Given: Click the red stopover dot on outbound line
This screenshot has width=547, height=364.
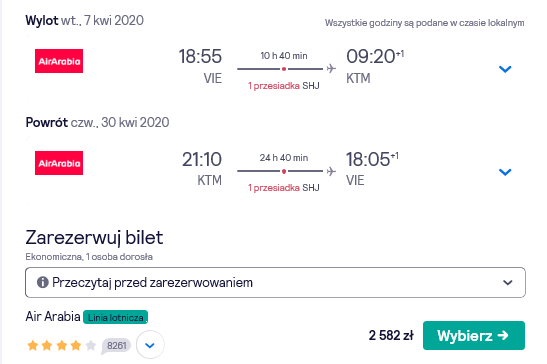Looking at the screenshot, I should (284, 69).
